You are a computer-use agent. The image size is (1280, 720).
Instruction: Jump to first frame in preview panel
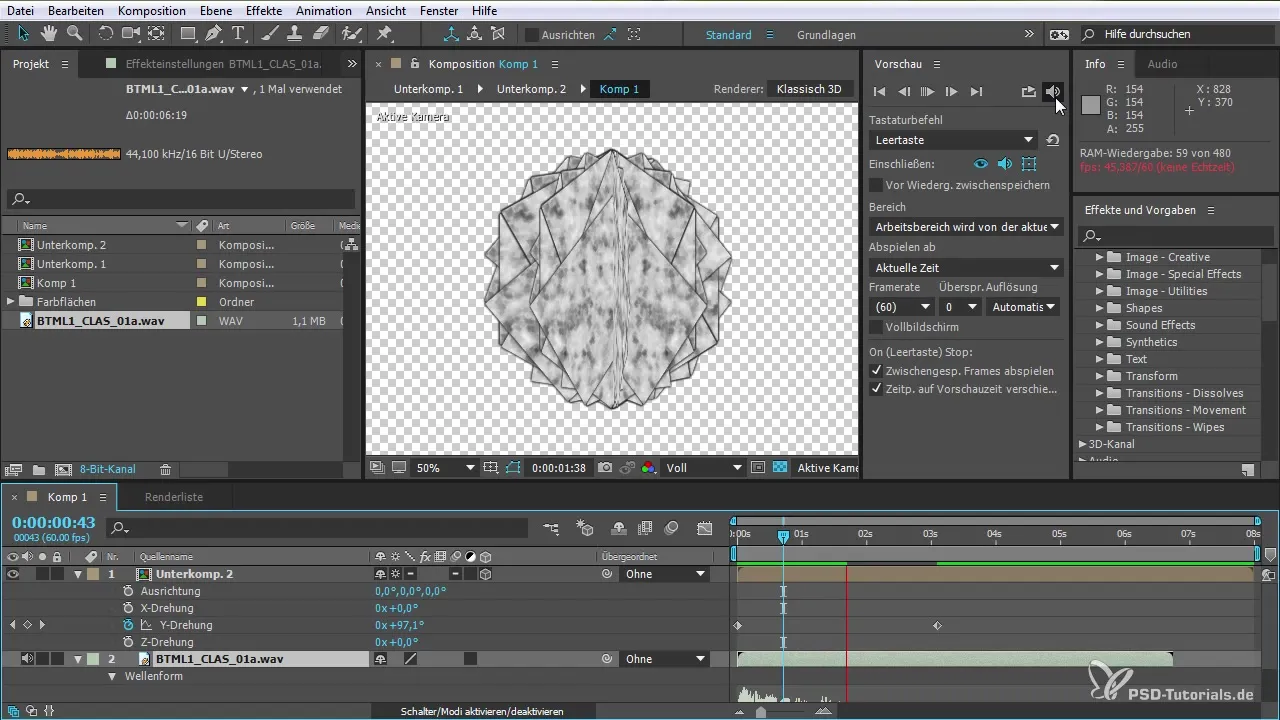pyautogui.click(x=880, y=92)
